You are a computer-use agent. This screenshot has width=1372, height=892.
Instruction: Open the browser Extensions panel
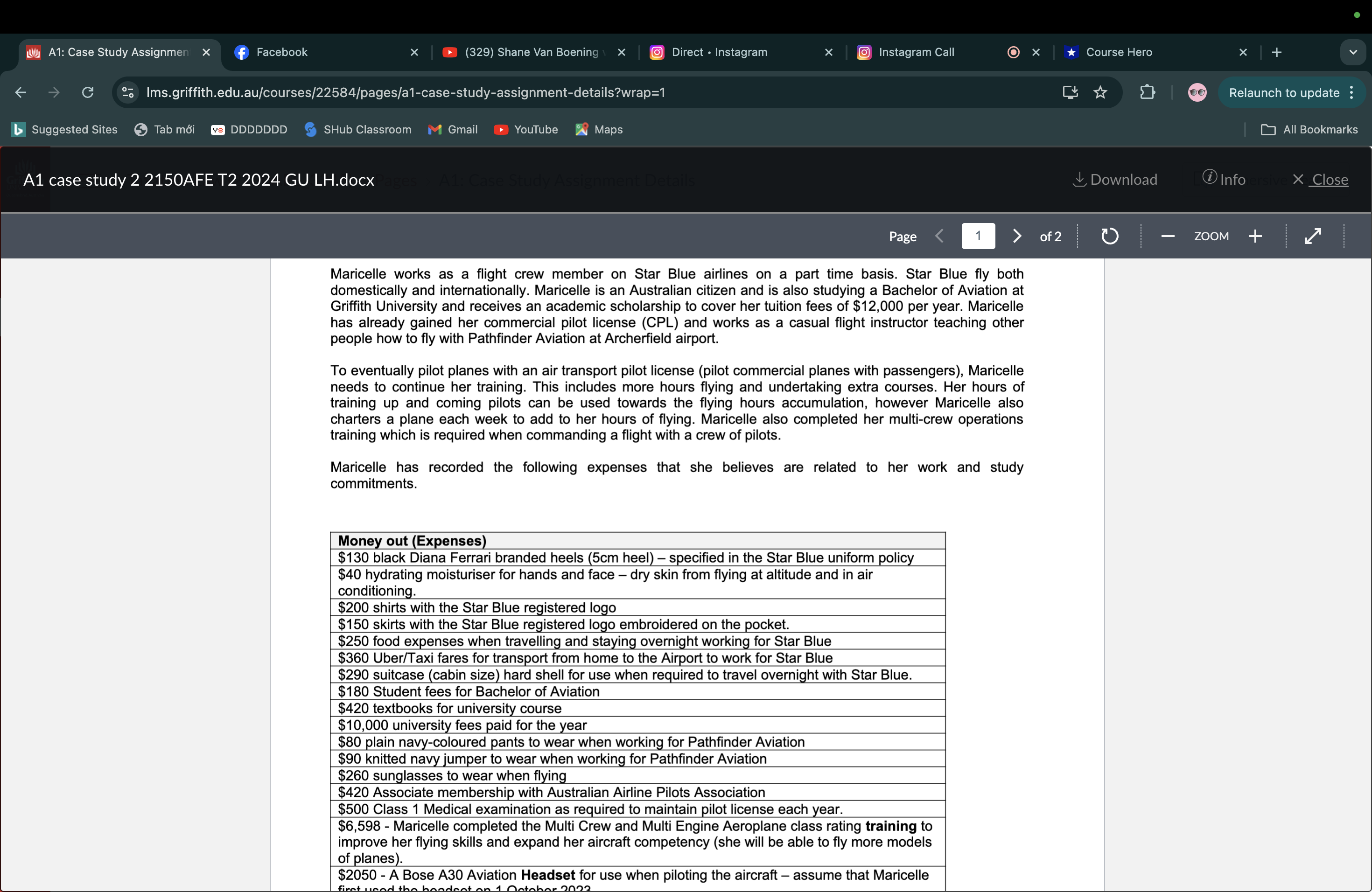(x=1148, y=92)
